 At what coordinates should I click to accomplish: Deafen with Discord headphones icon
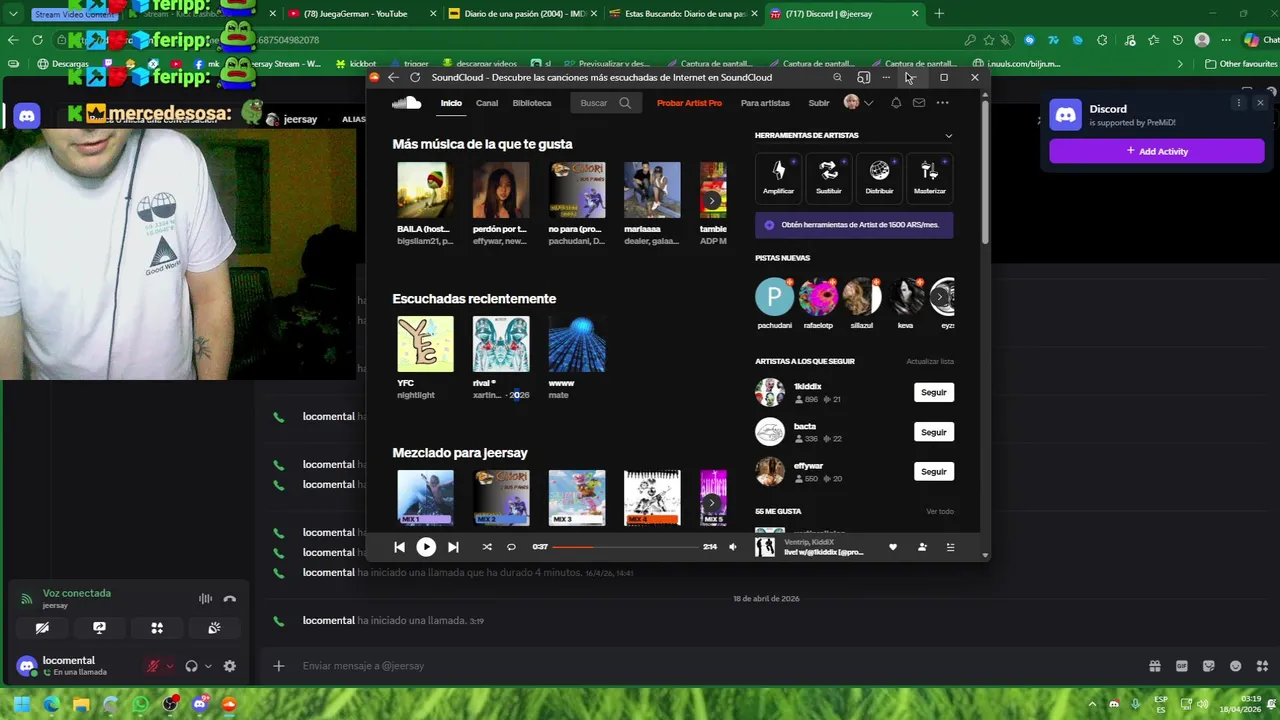tap(192, 666)
